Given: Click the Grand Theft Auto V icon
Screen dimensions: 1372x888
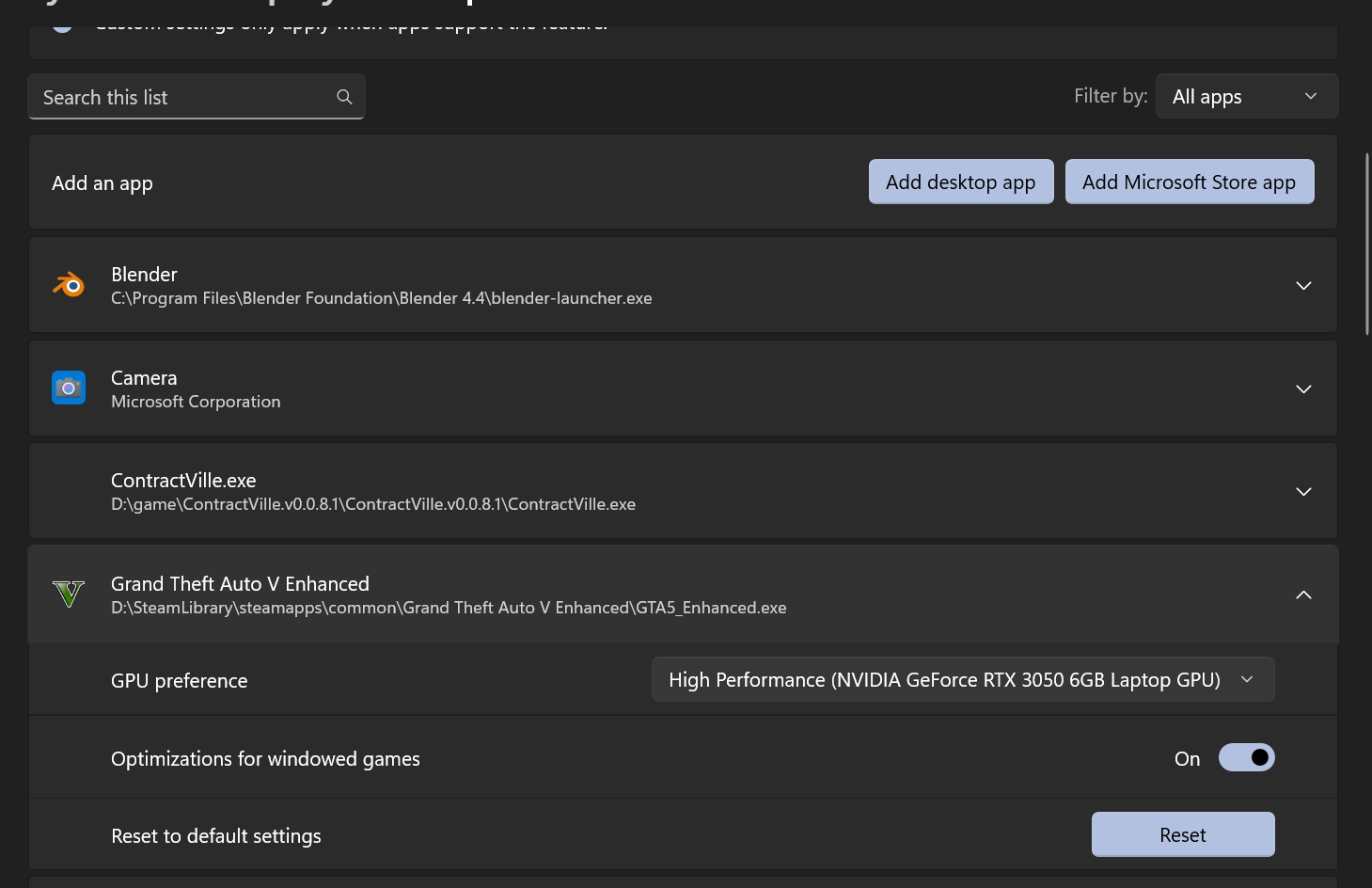Looking at the screenshot, I should click(69, 595).
